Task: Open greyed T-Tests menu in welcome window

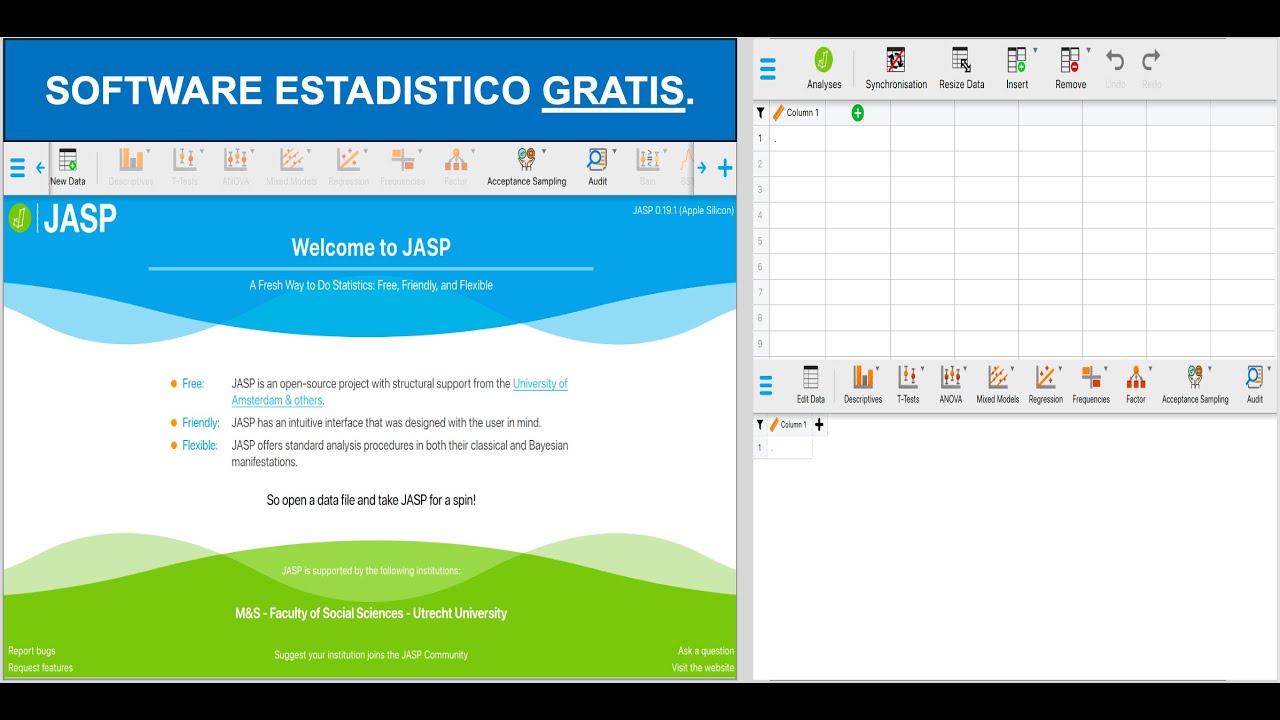Action: [x=185, y=167]
